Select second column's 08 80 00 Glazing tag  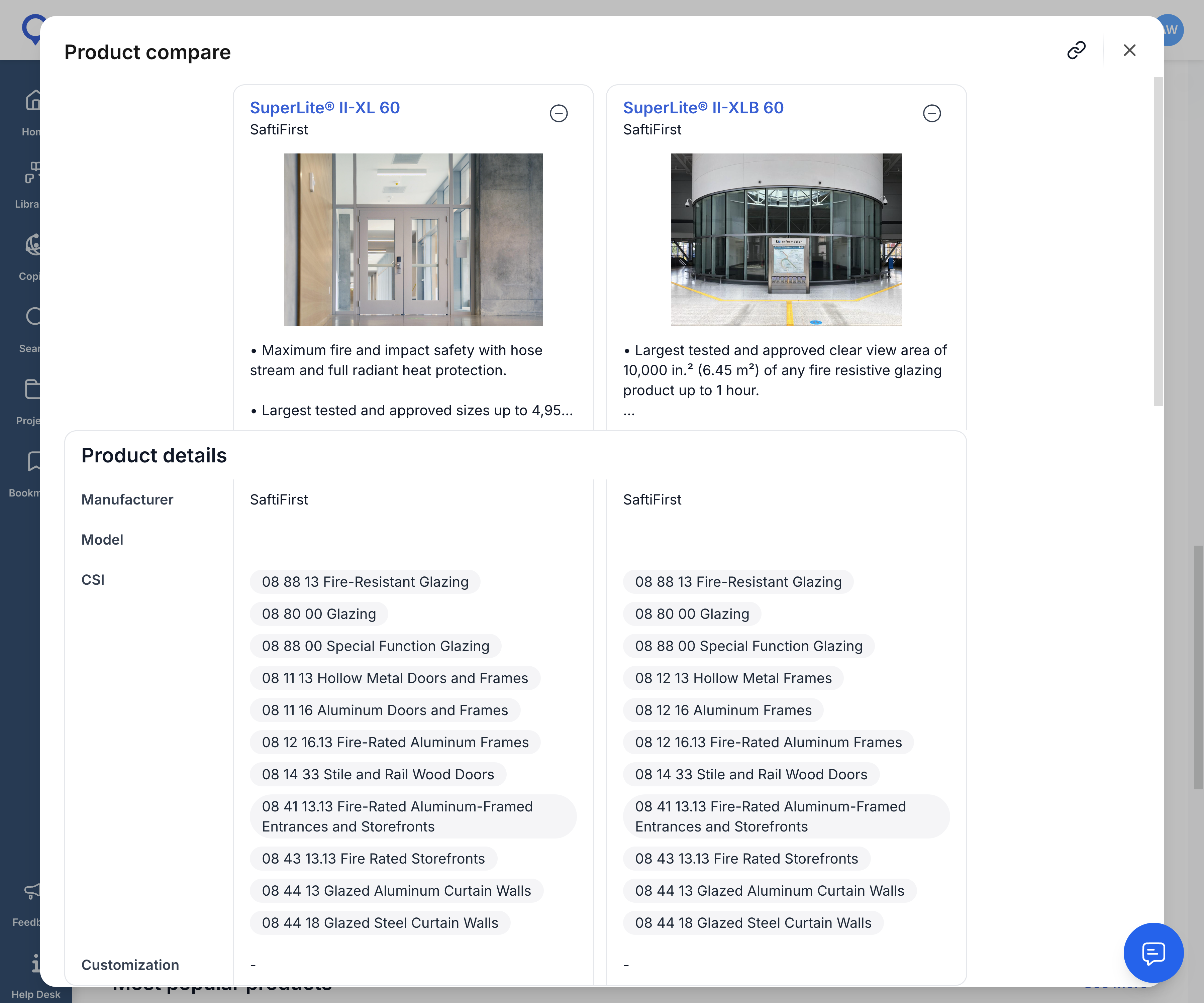pos(692,614)
